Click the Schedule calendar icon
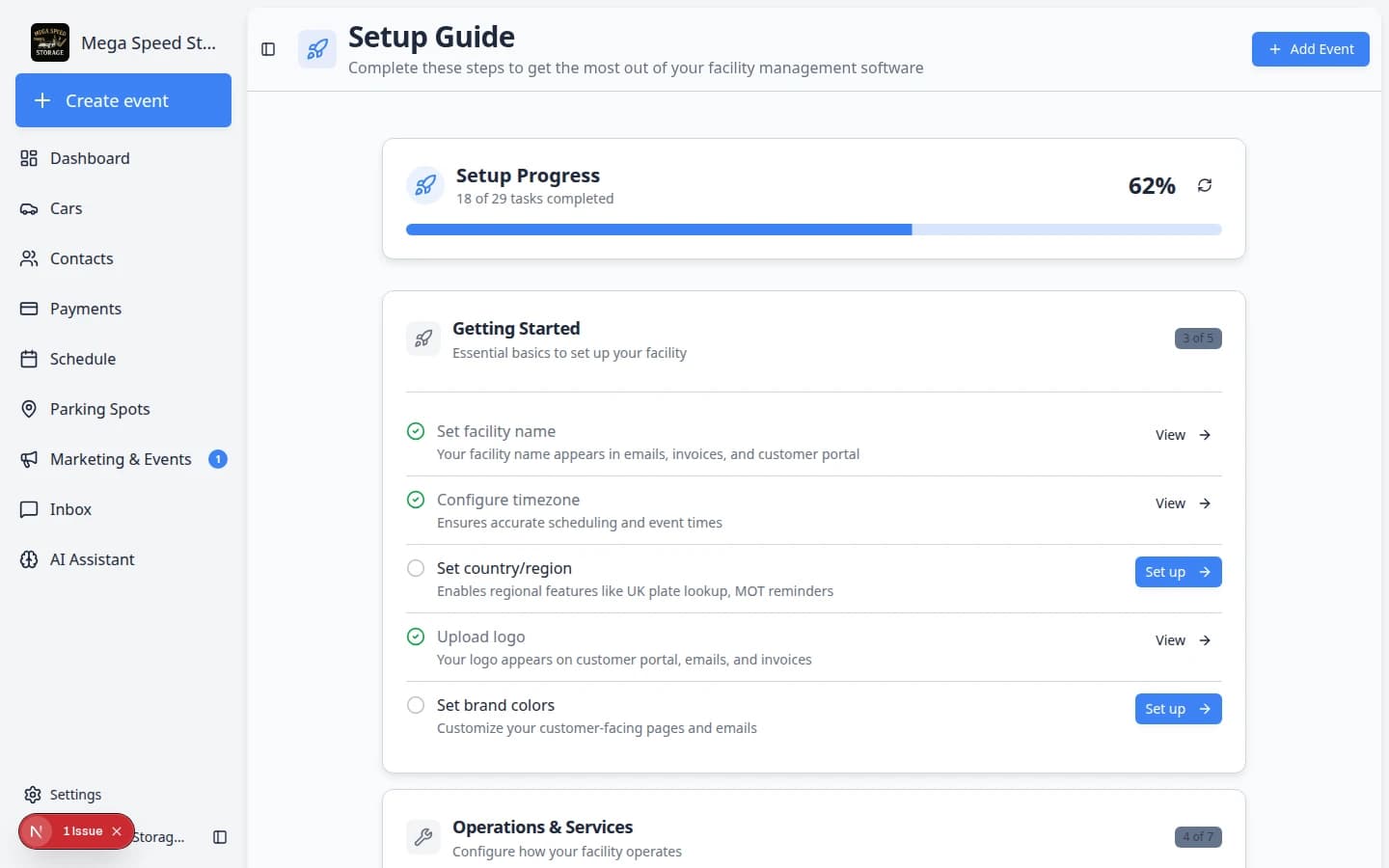Screen dimensions: 1389x868 (29, 359)
